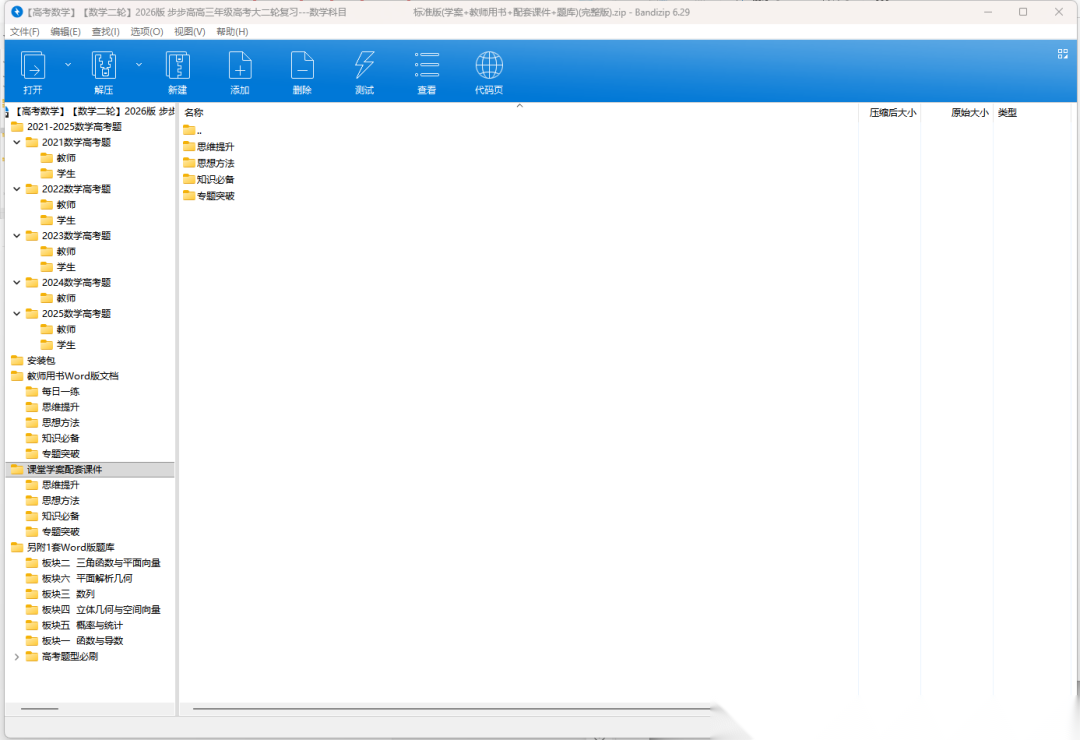The height and width of the screenshot is (740, 1080).
Task: Open the 文件(F) menu
Action: (24, 32)
